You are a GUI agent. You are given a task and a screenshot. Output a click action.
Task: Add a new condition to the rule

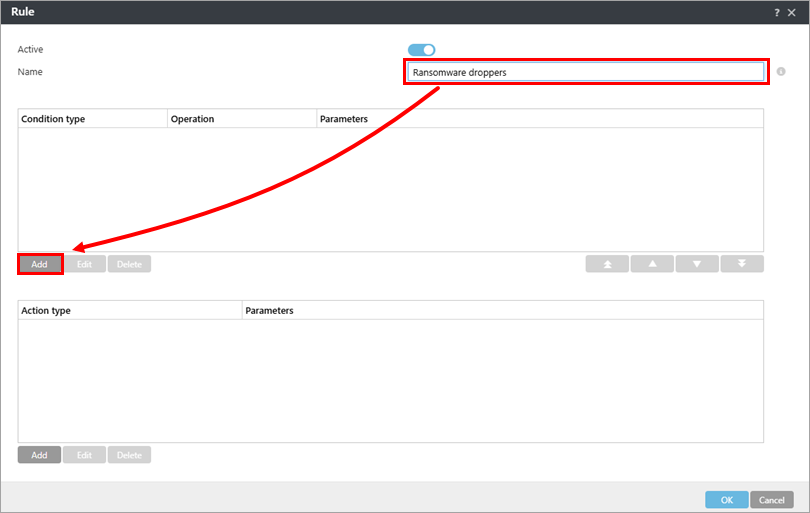pyautogui.click(x=40, y=264)
